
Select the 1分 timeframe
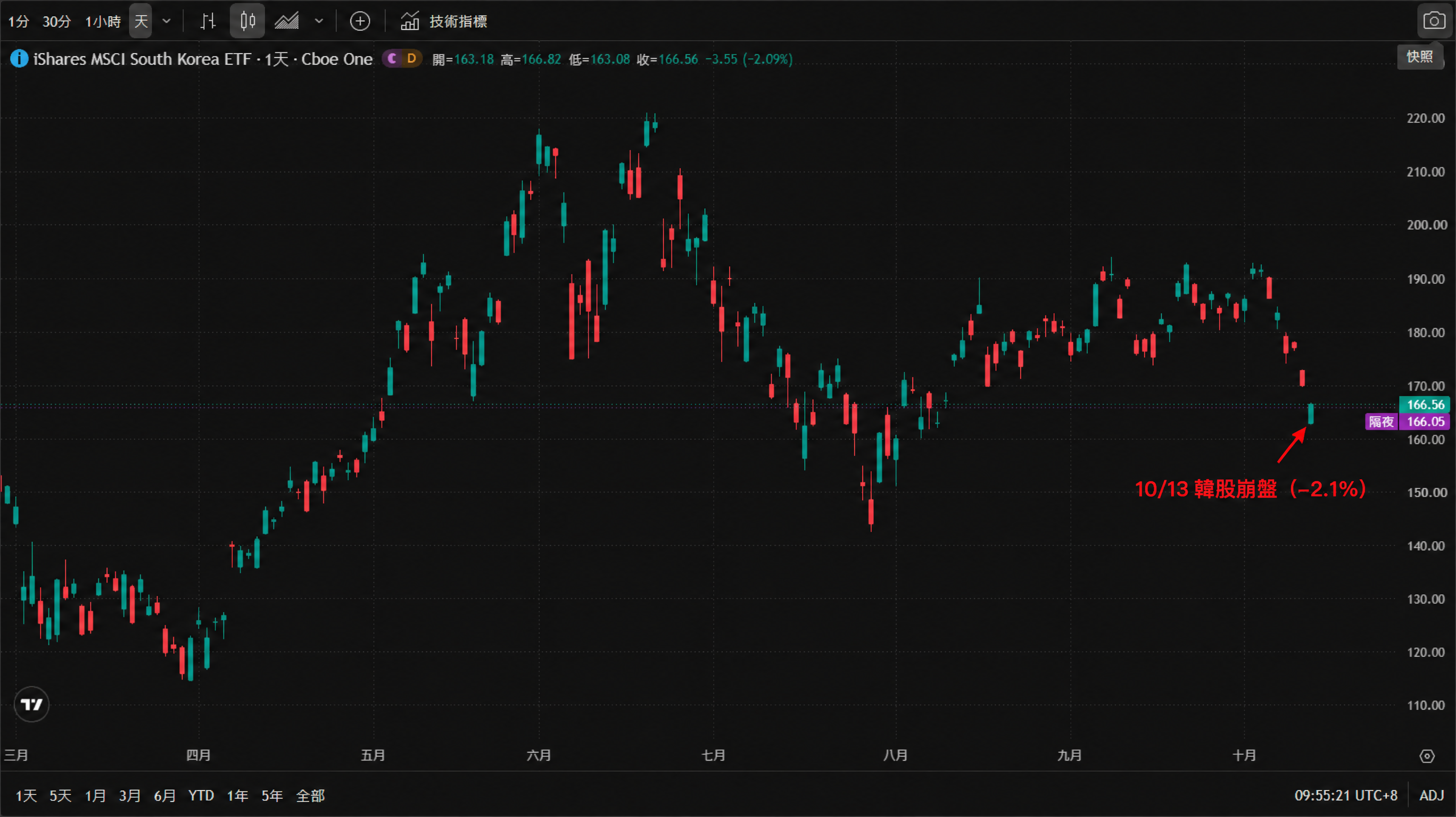18,21
